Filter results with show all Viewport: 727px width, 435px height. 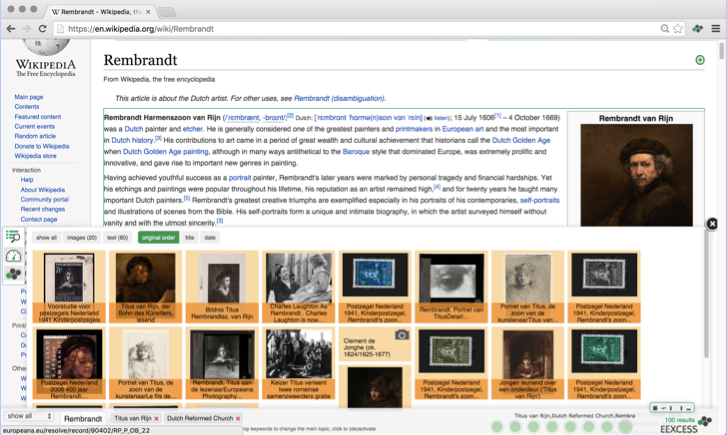point(46,237)
